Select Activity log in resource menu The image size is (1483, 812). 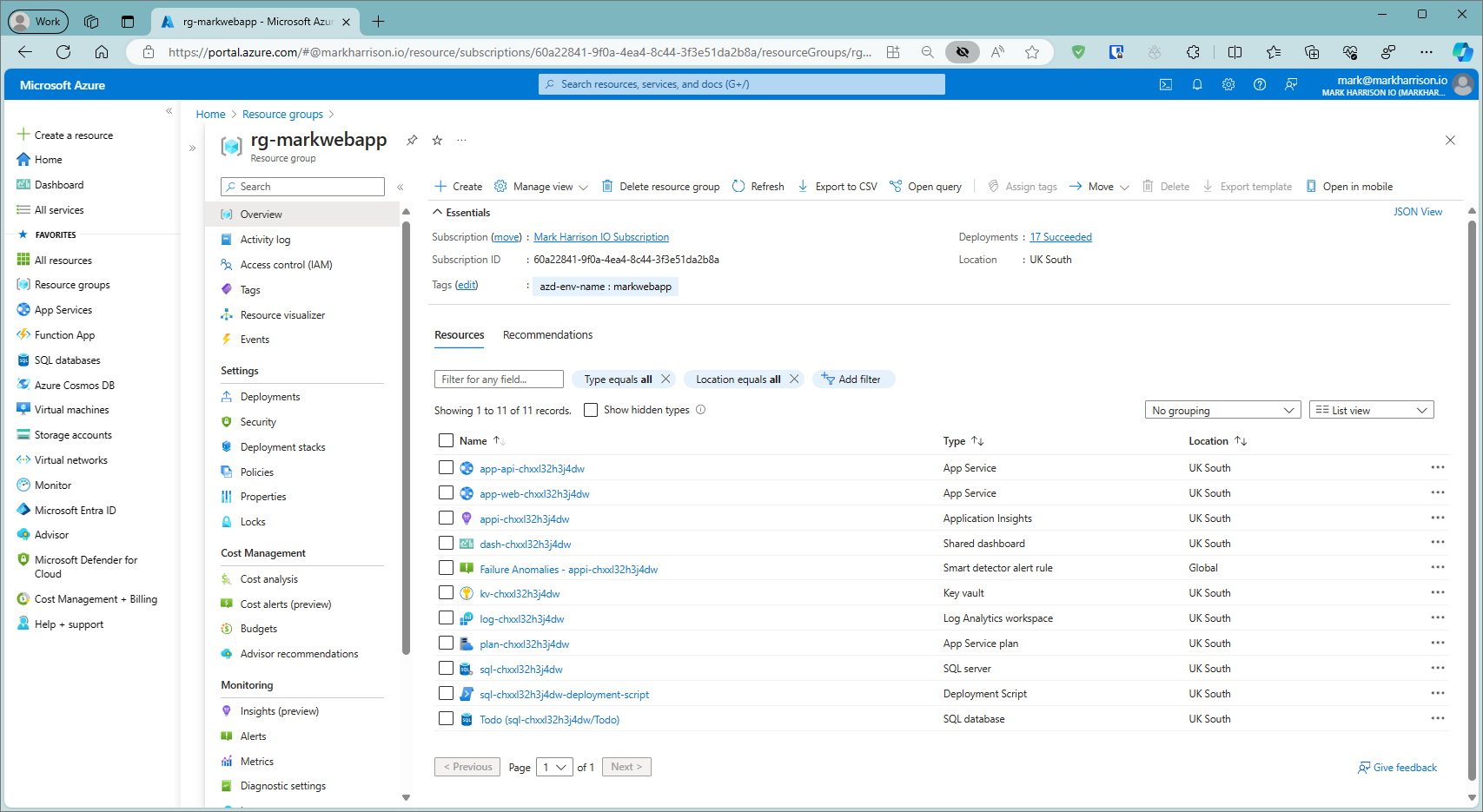[x=265, y=240]
